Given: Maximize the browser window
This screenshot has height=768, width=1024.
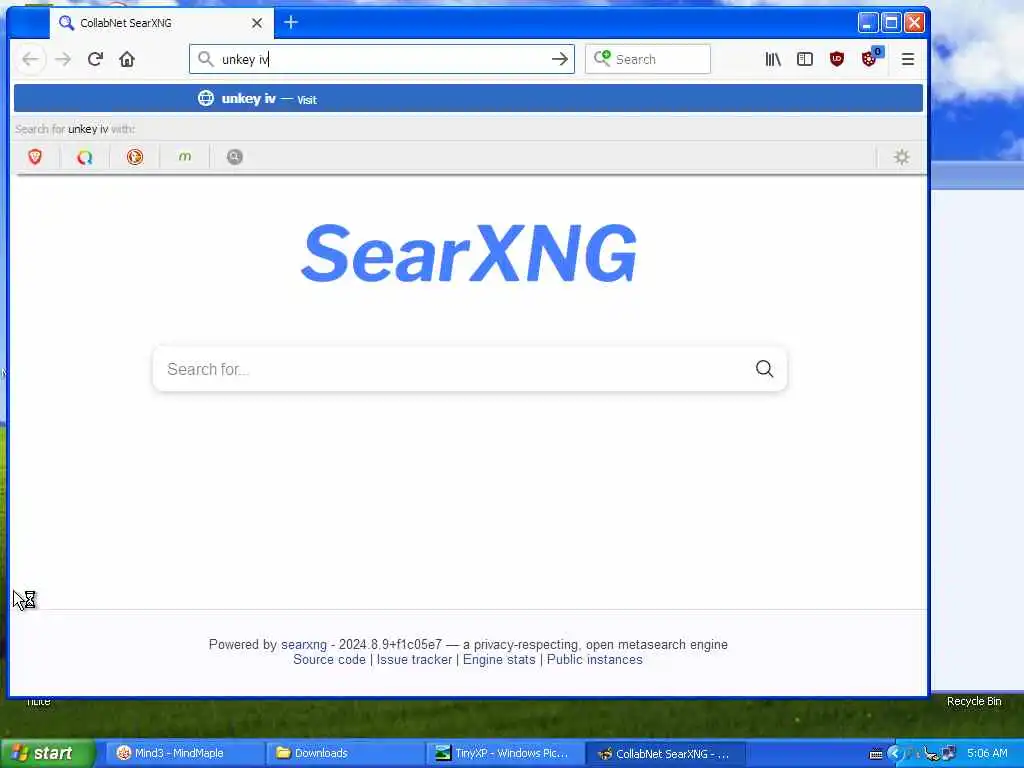Looking at the screenshot, I should pyautogui.click(x=891, y=23).
